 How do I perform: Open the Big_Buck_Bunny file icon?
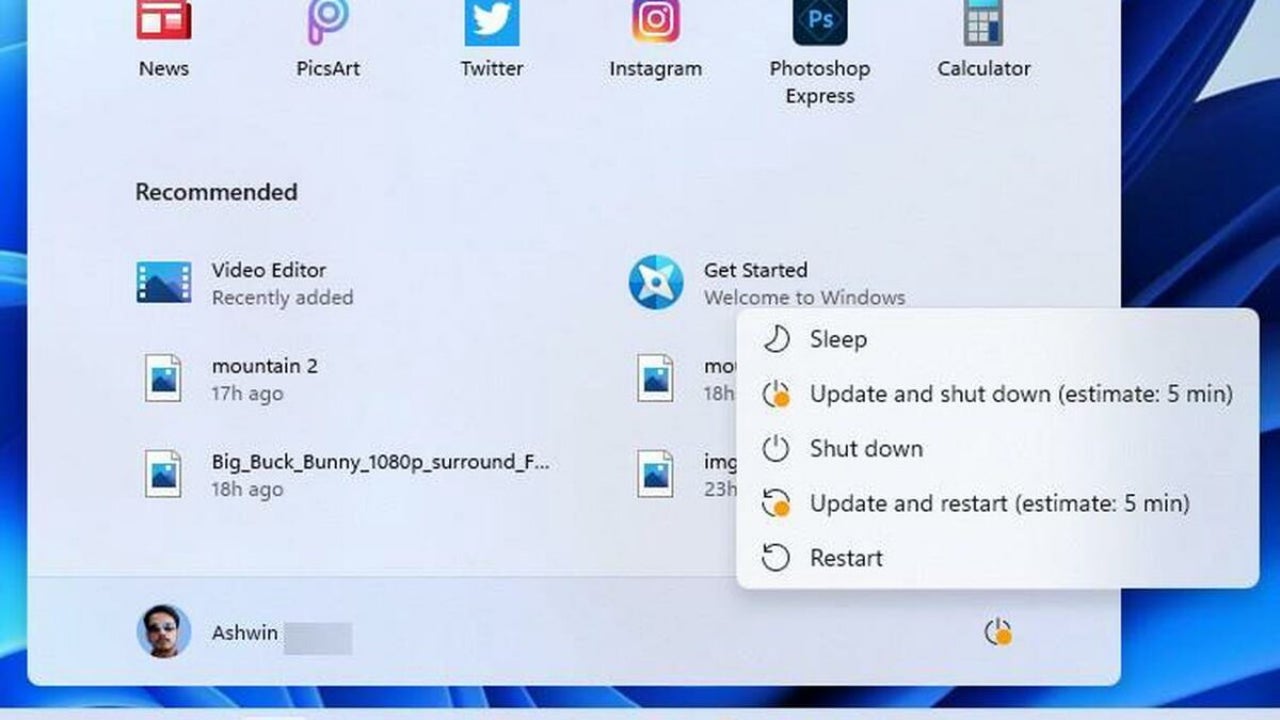pos(163,474)
